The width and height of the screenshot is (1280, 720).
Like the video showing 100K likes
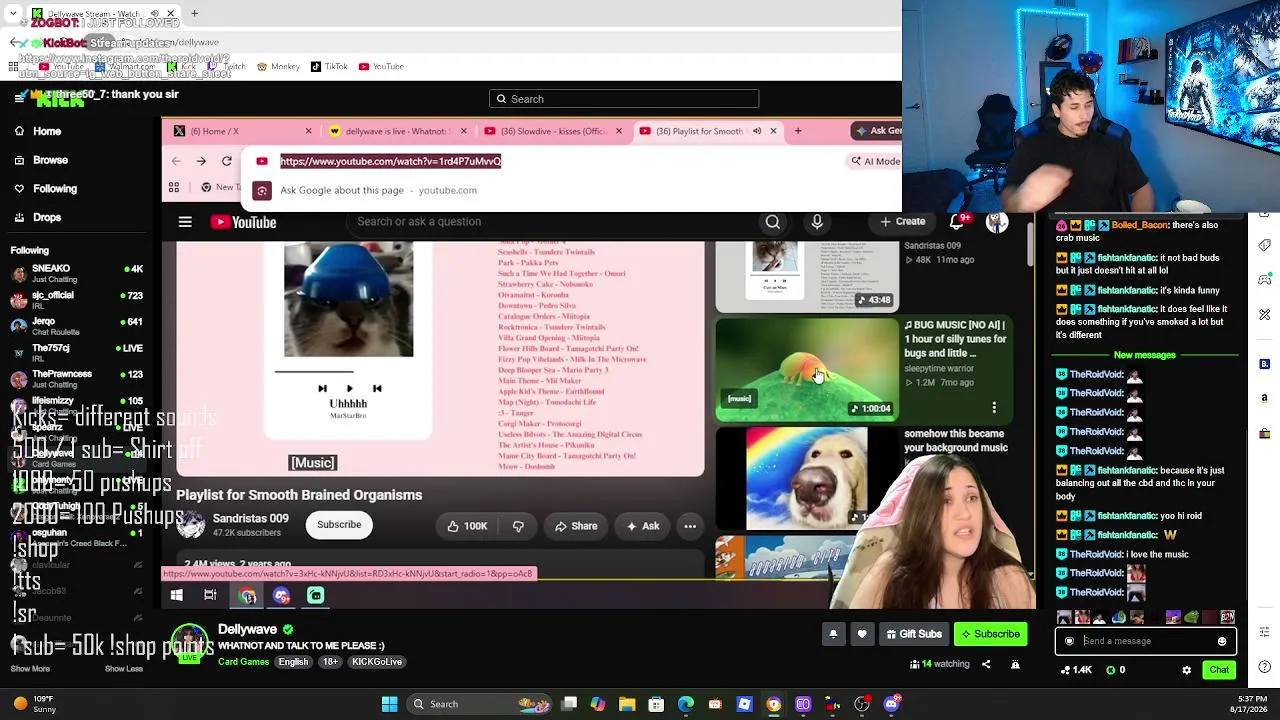pos(466,526)
